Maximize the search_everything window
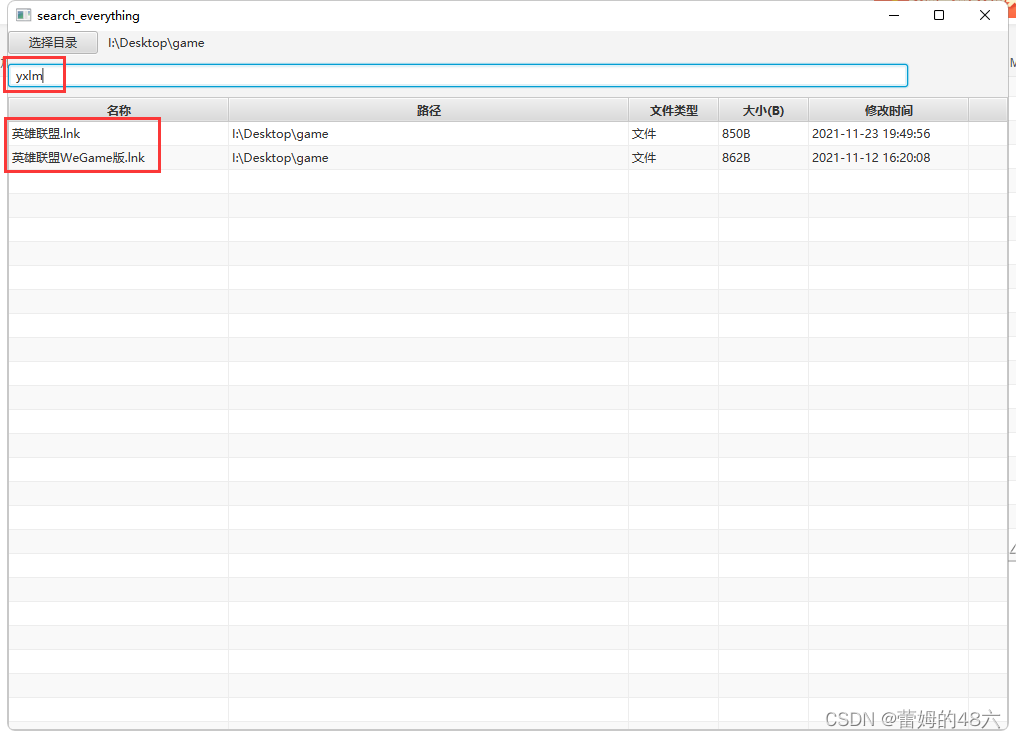The height and width of the screenshot is (738, 1016). point(939,15)
